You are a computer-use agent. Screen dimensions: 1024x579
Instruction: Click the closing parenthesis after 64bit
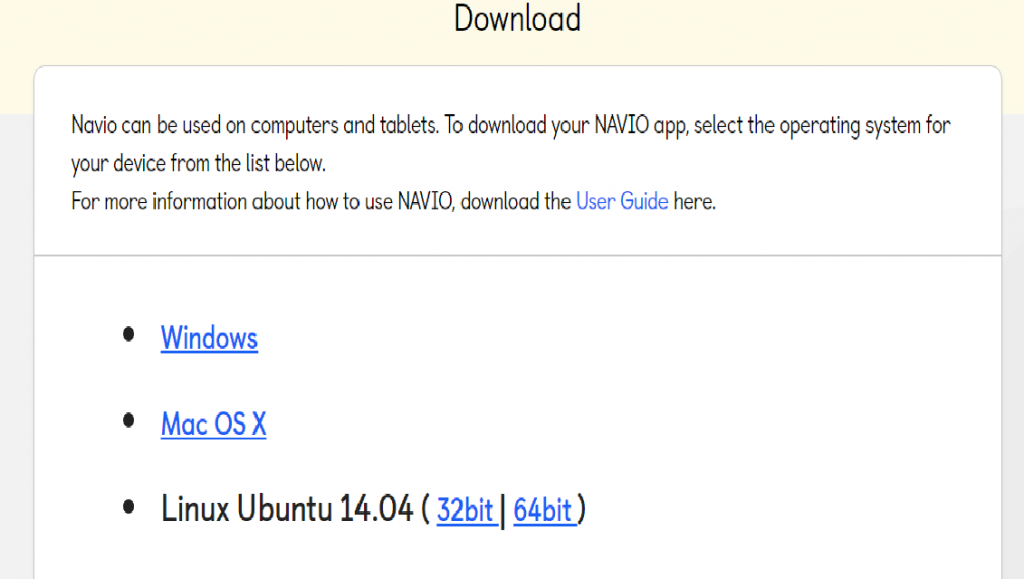pyautogui.click(x=581, y=510)
